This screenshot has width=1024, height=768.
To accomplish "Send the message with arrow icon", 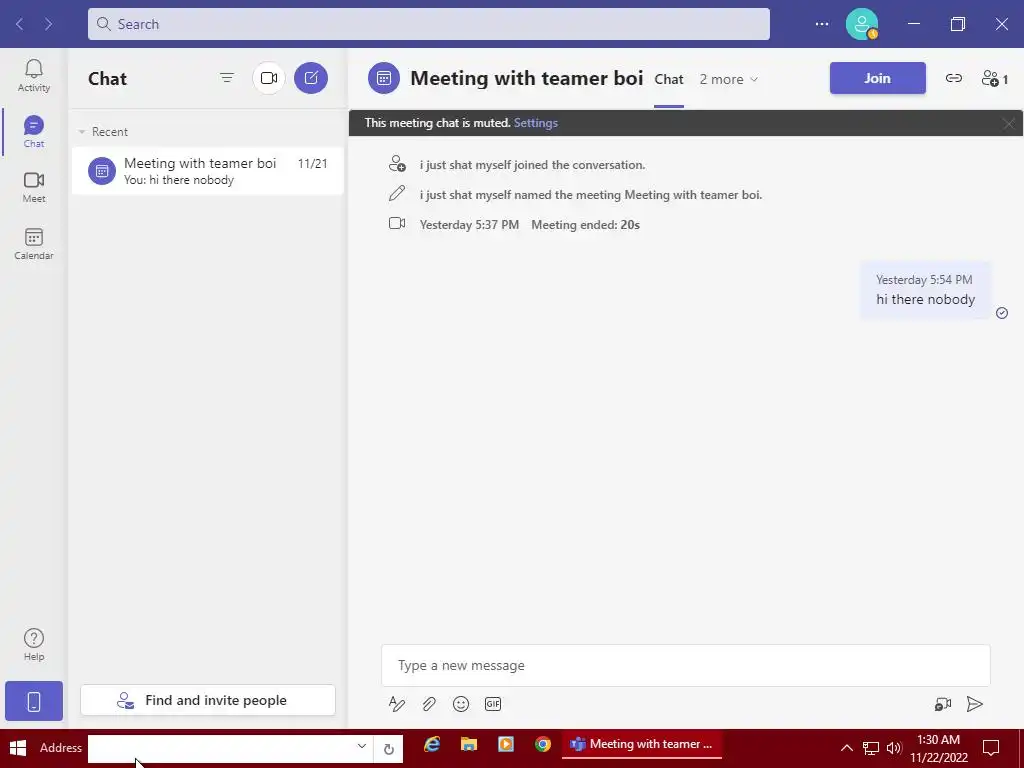I will [x=974, y=704].
